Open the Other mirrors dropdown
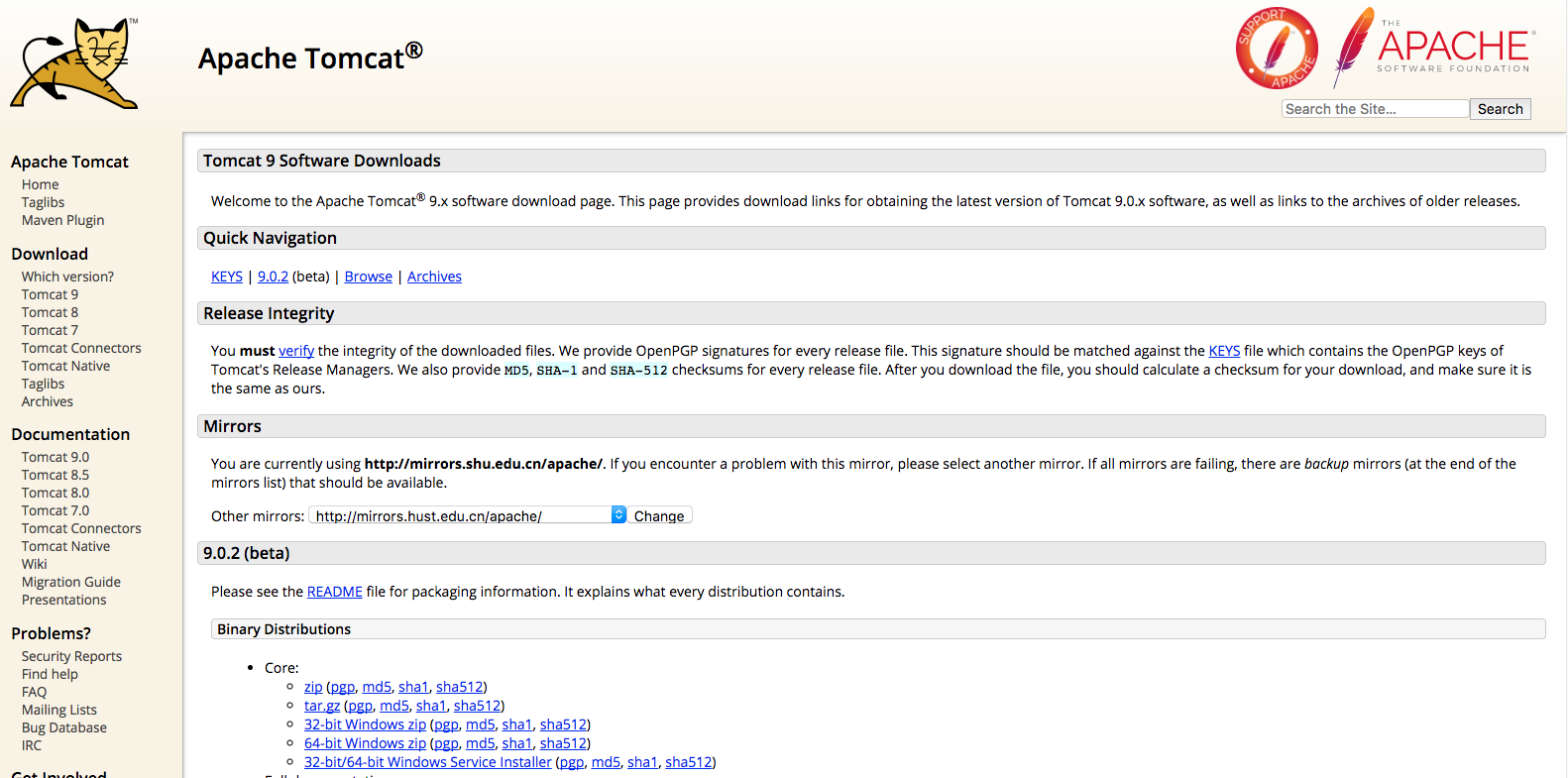This screenshot has height=778, width=1568. [x=468, y=515]
